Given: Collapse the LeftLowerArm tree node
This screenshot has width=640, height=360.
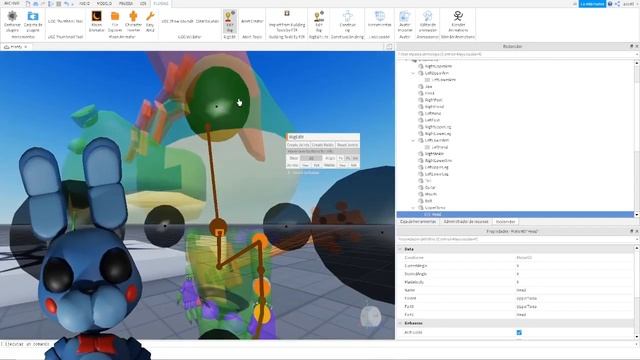Looking at the screenshot, I should pos(413,140).
